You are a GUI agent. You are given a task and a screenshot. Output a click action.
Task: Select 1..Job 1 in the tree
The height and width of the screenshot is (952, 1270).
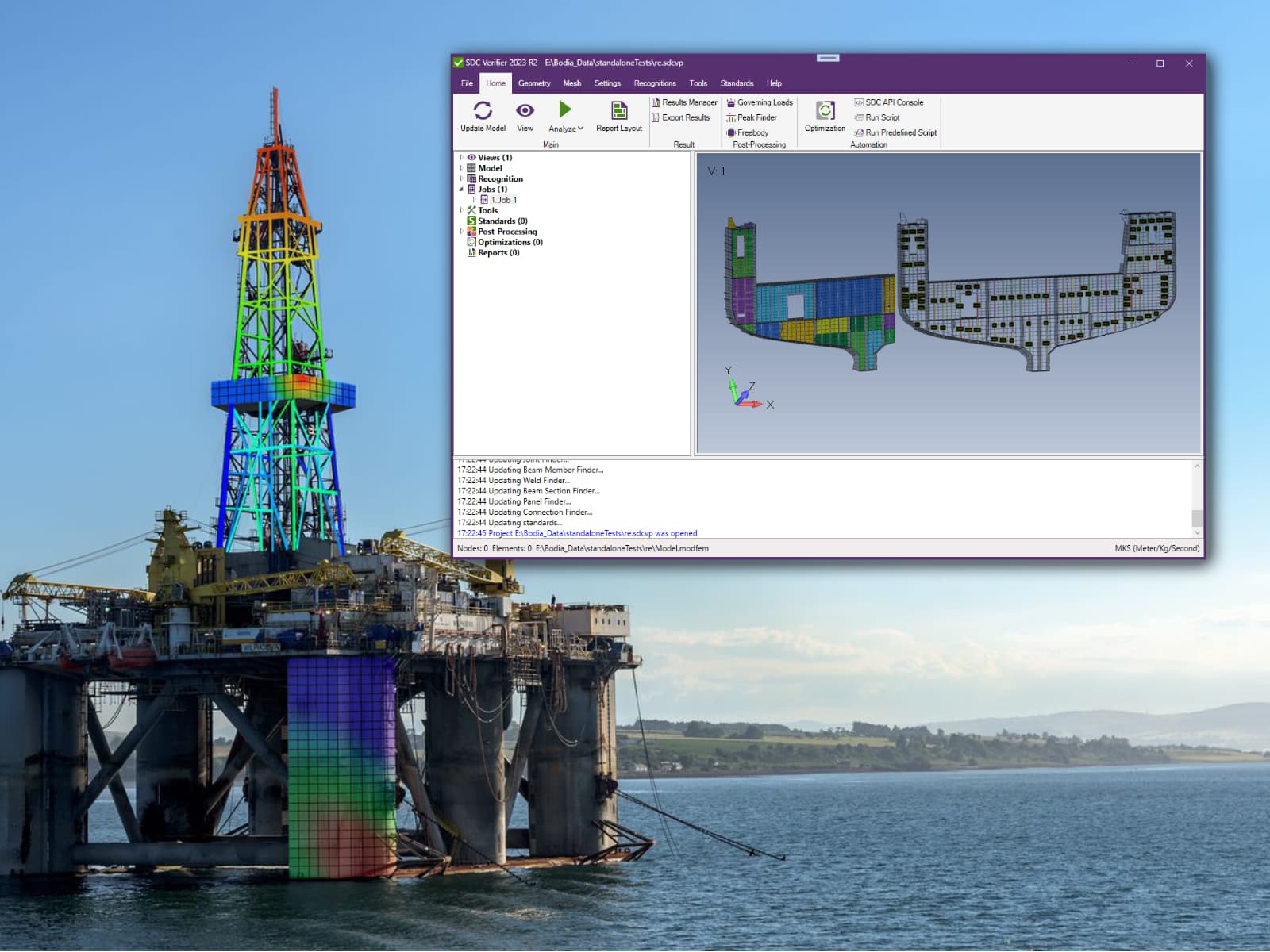click(503, 200)
